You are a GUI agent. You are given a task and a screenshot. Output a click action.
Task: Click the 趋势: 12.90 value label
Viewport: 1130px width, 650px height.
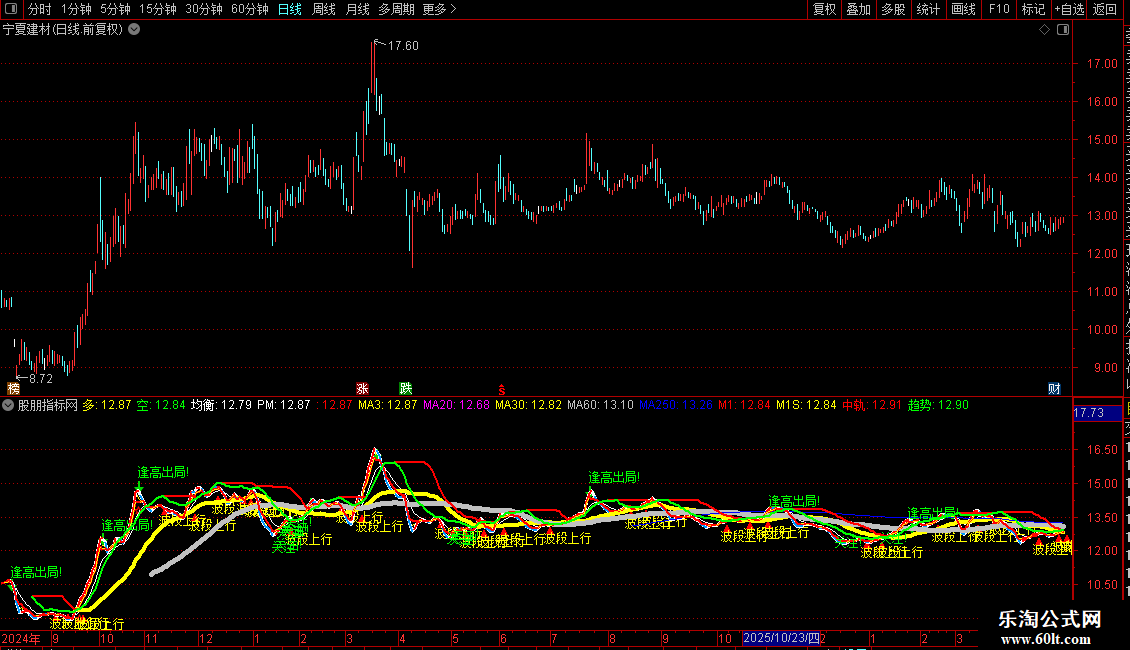[938, 405]
